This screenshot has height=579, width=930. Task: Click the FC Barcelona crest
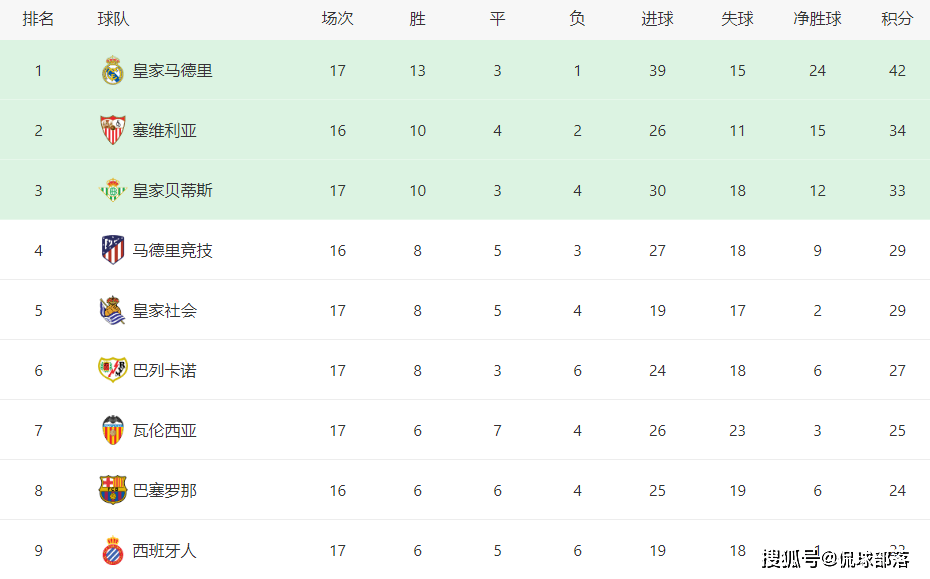[113, 490]
